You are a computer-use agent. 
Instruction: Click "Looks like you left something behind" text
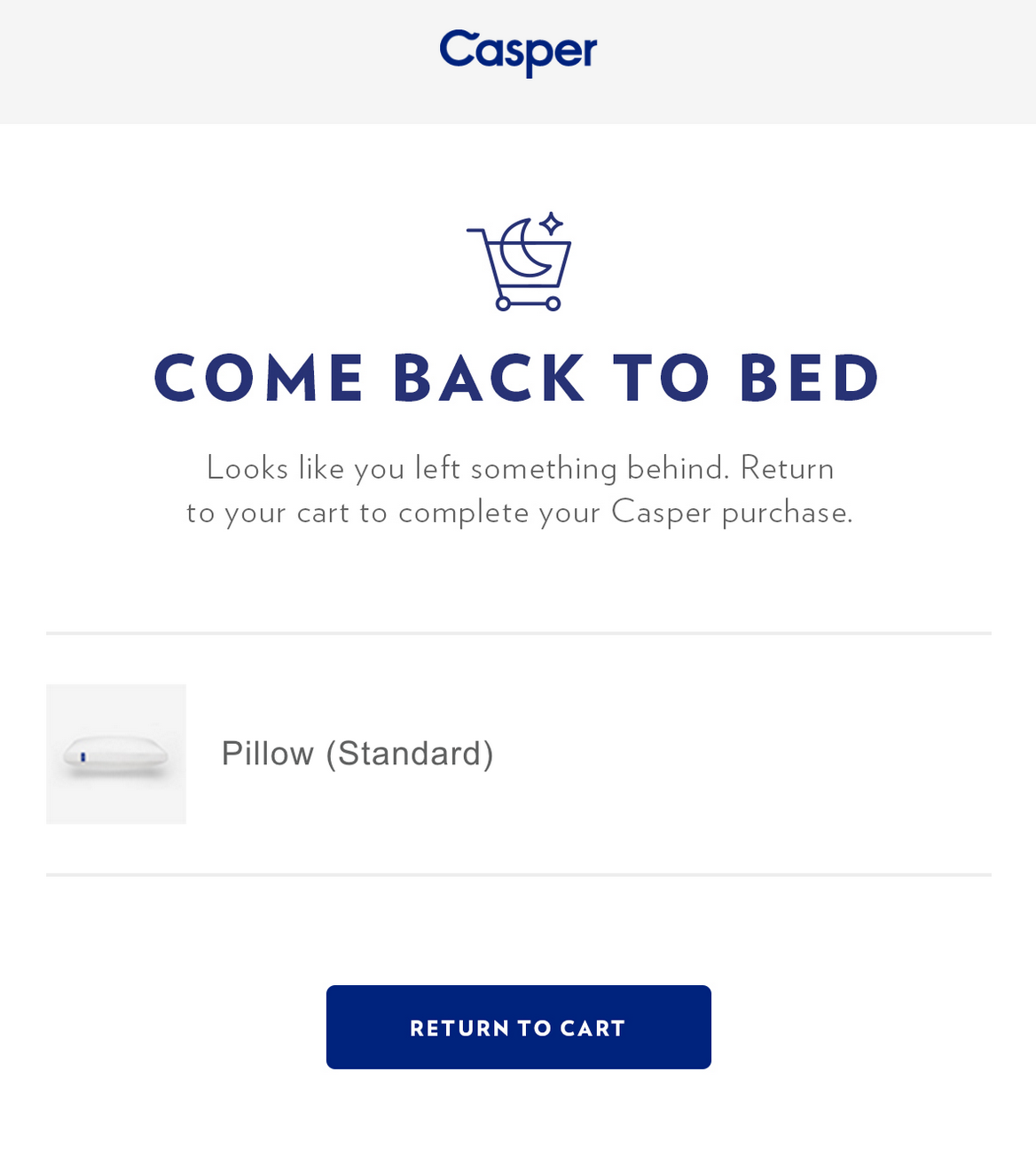pyautogui.click(x=467, y=467)
